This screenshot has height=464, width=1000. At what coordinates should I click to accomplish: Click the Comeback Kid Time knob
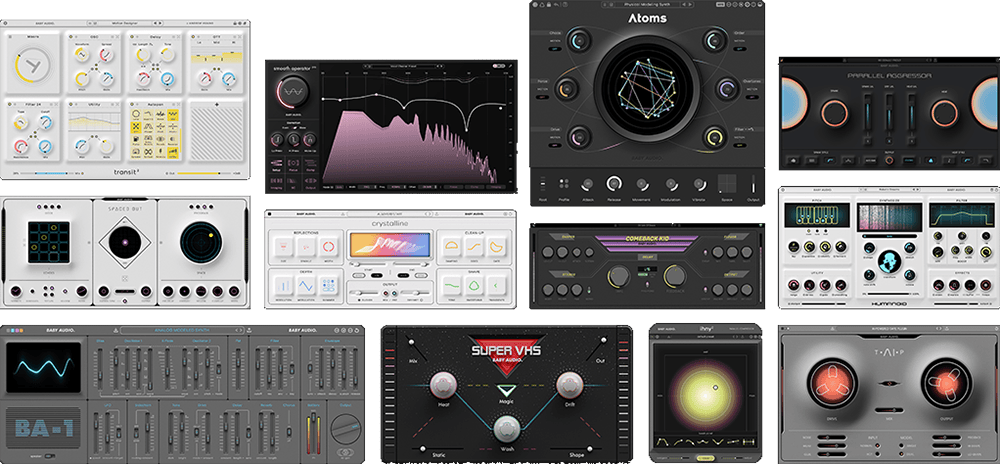(x=620, y=276)
